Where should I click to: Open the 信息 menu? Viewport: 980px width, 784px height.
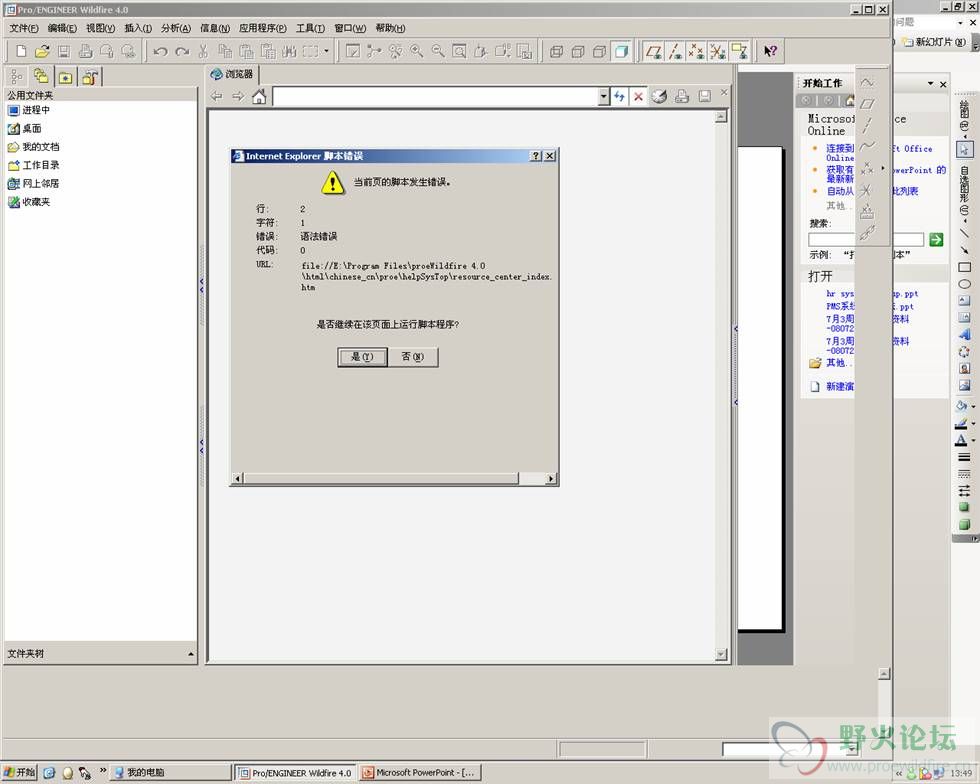(x=214, y=28)
